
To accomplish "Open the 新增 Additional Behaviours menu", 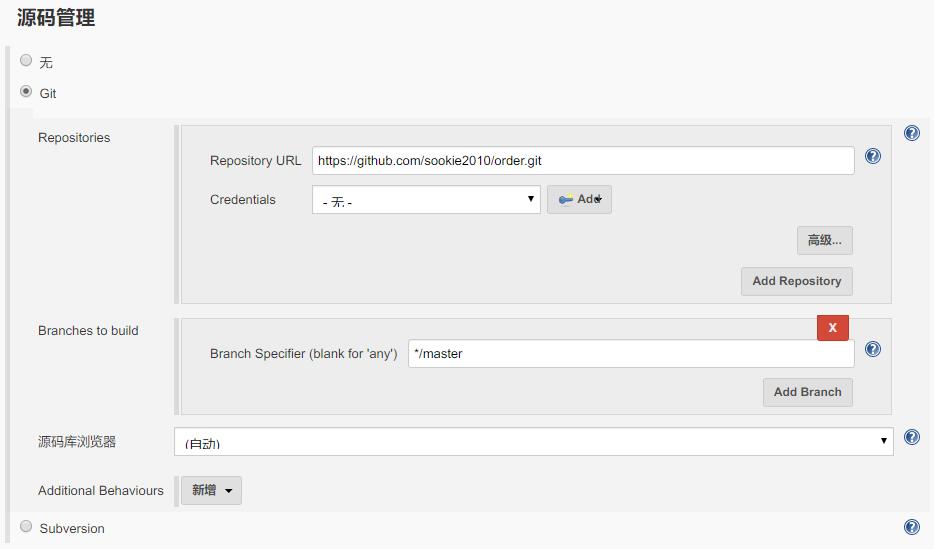I will click(211, 490).
